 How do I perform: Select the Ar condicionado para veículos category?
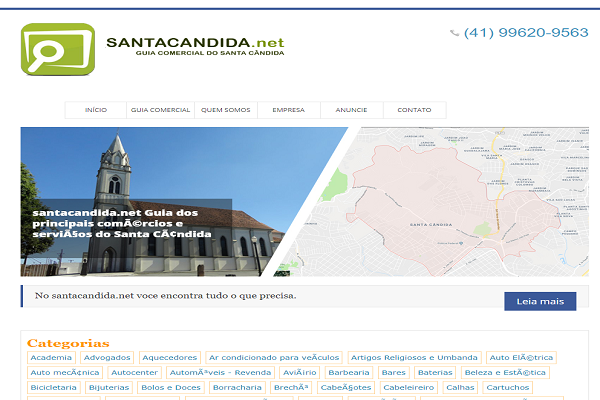pos(274,357)
